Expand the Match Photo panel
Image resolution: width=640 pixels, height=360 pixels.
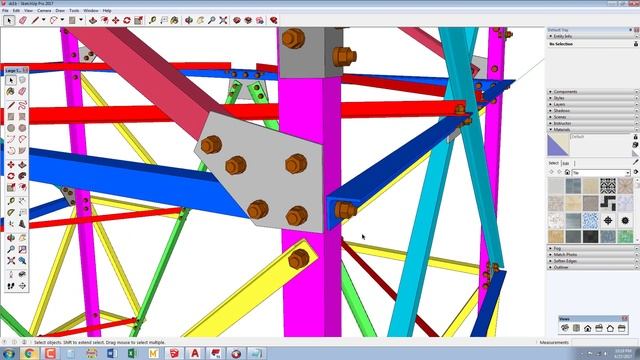coord(592,255)
